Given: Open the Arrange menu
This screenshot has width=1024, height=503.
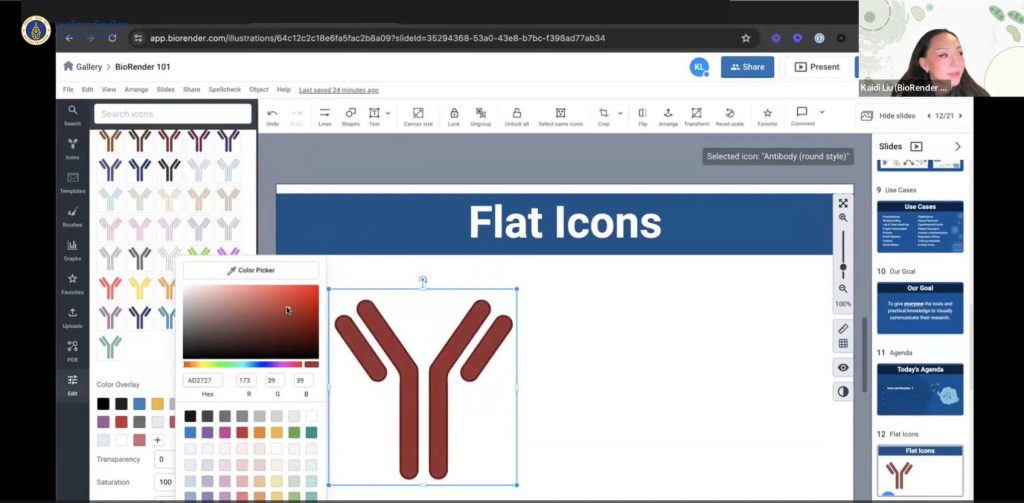Looking at the screenshot, I should point(136,89).
